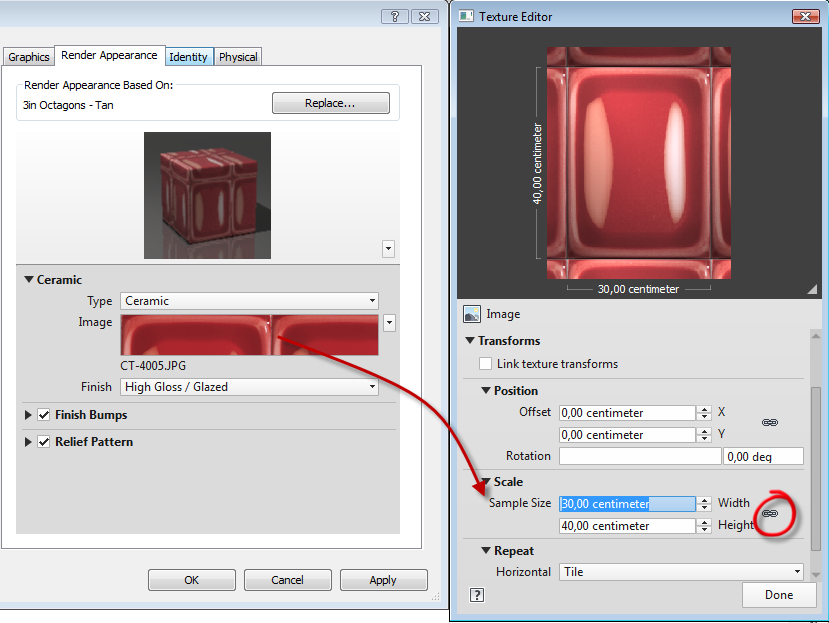Click the Image panel icon in Texture Editor
829x623 pixels.
coord(470,314)
